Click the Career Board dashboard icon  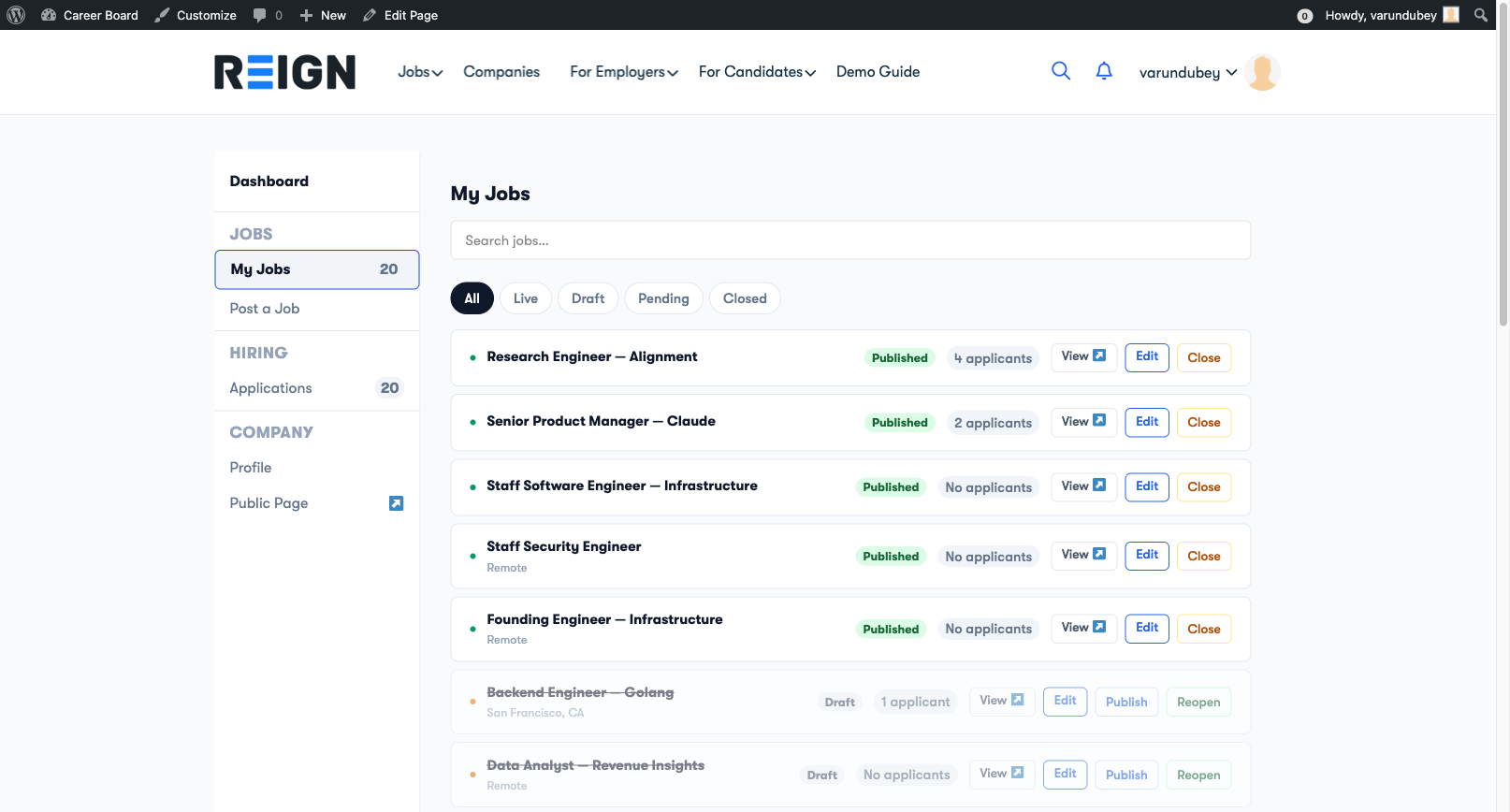49,15
